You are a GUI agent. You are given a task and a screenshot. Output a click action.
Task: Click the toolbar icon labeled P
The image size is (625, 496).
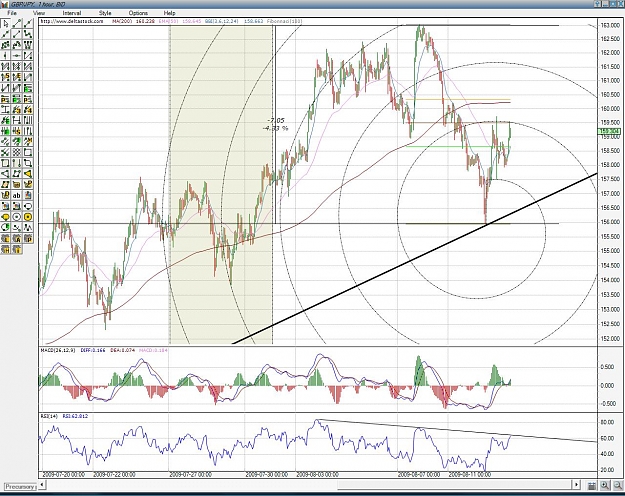pos(28,238)
